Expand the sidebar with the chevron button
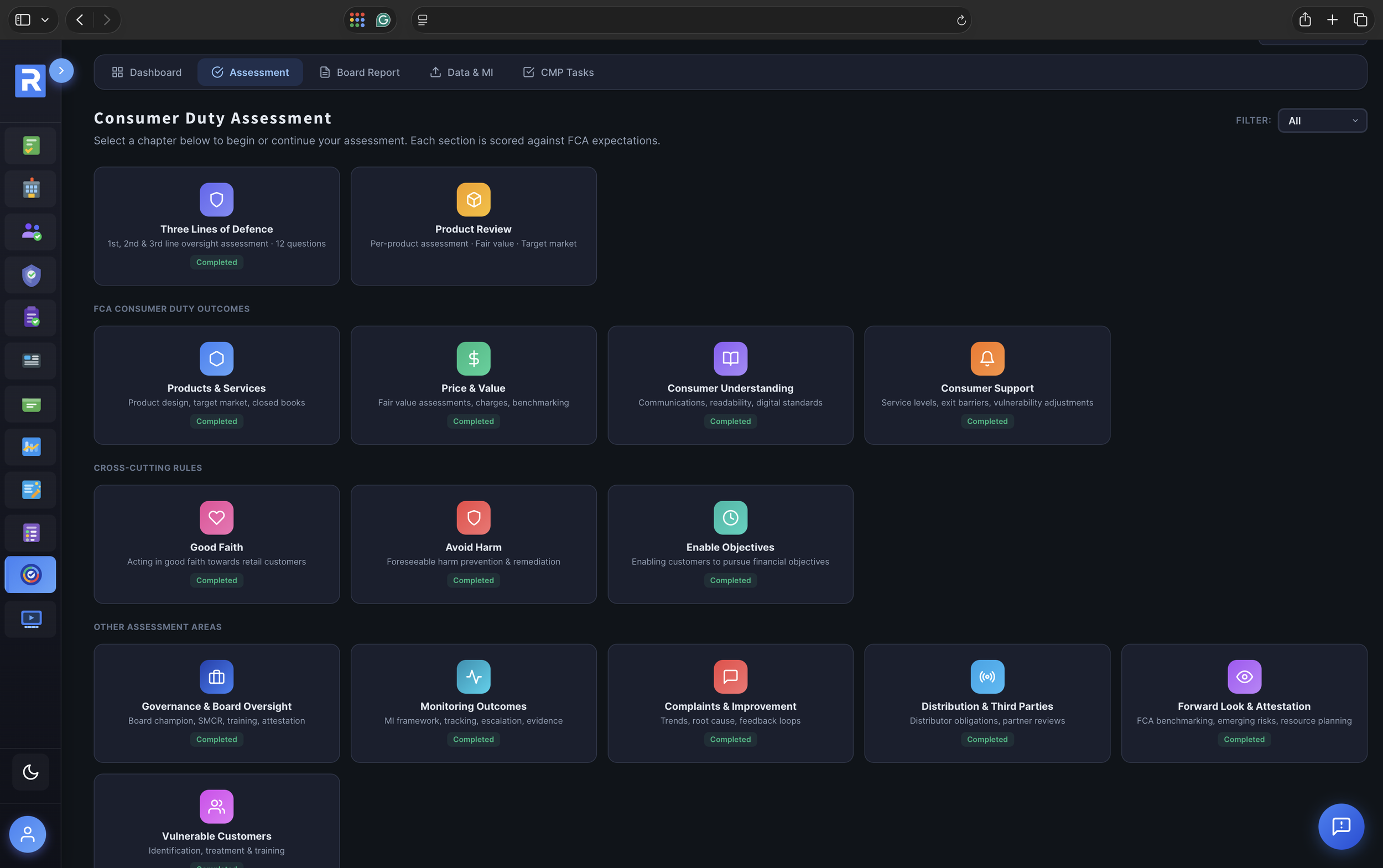 pos(61,71)
